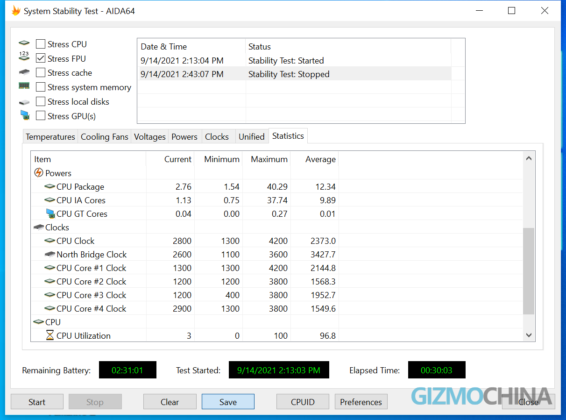Click the CPU Utilization hourglass icon
This screenshot has width=566, height=420.
[50, 335]
